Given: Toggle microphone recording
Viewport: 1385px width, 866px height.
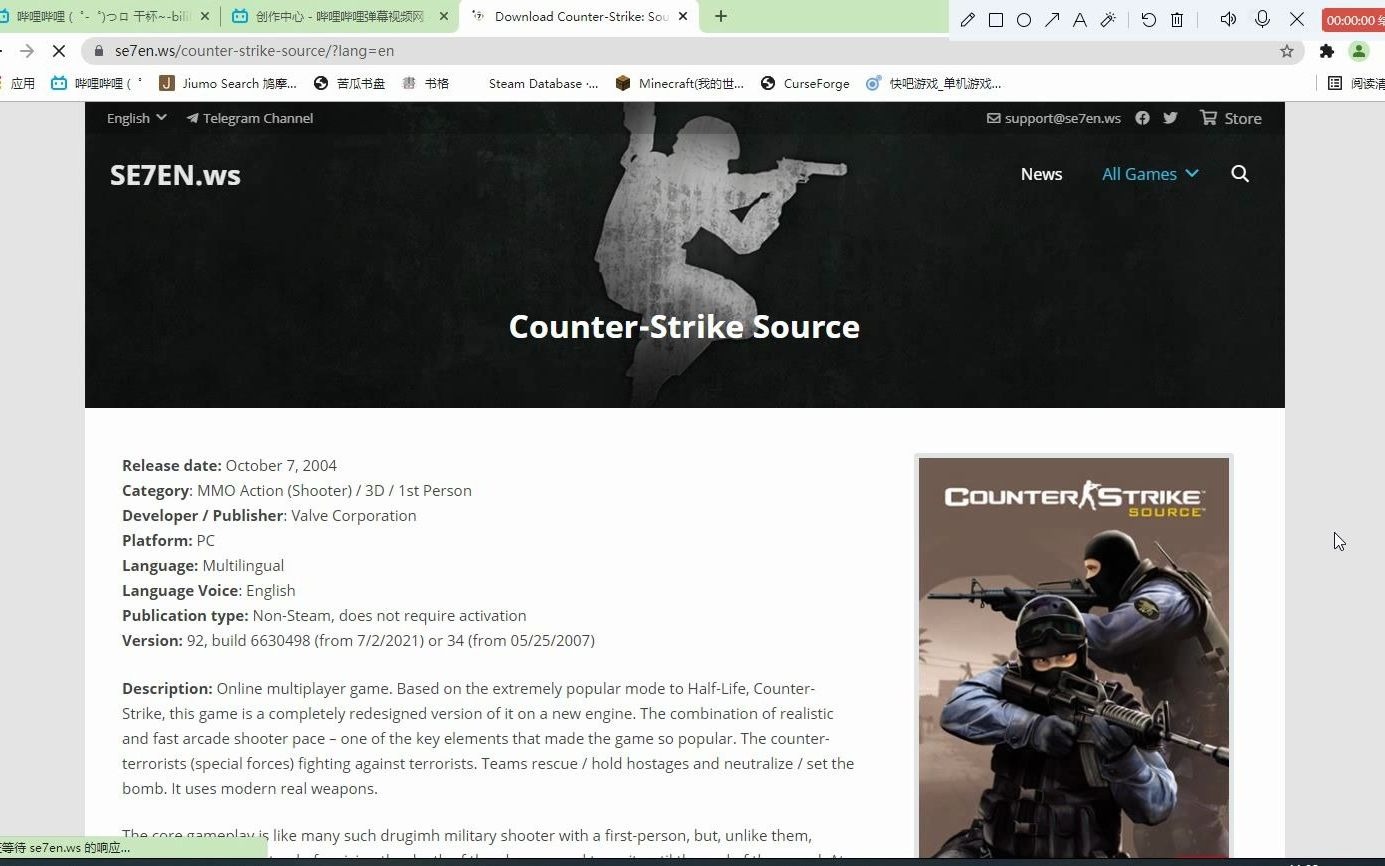Looking at the screenshot, I should [1262, 19].
